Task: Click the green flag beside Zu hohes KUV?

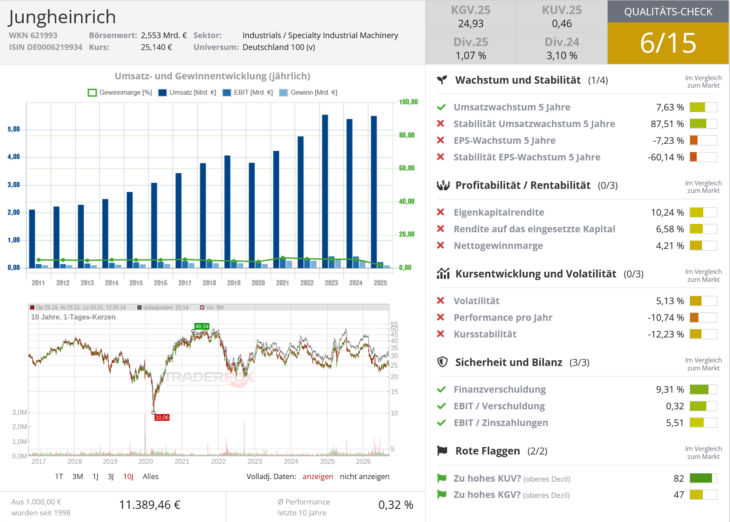Action: pyautogui.click(x=441, y=478)
